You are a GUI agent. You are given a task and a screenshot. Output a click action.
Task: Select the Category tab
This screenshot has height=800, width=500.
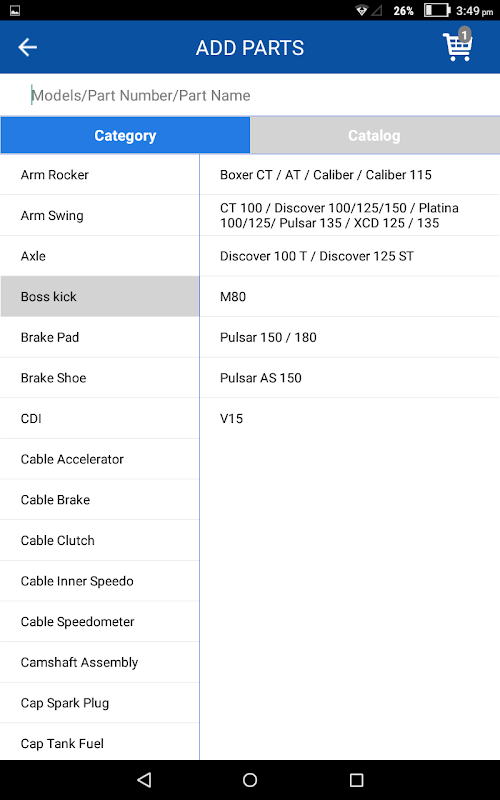tap(125, 135)
